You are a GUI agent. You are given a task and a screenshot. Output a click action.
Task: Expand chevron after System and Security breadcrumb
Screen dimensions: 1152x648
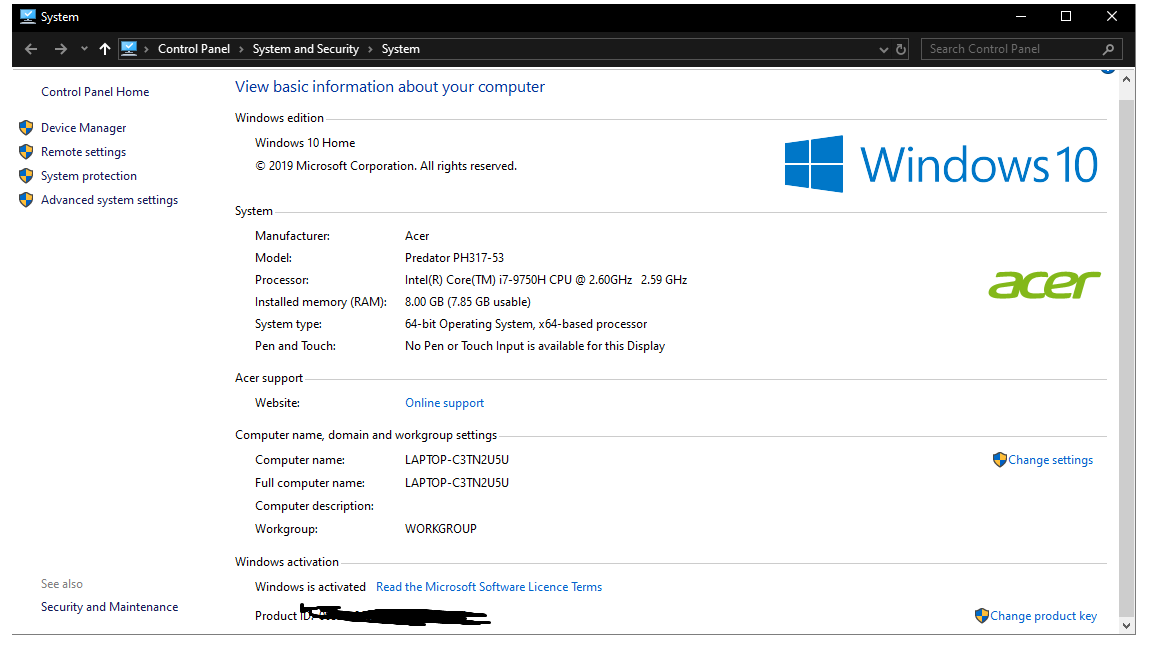370,49
